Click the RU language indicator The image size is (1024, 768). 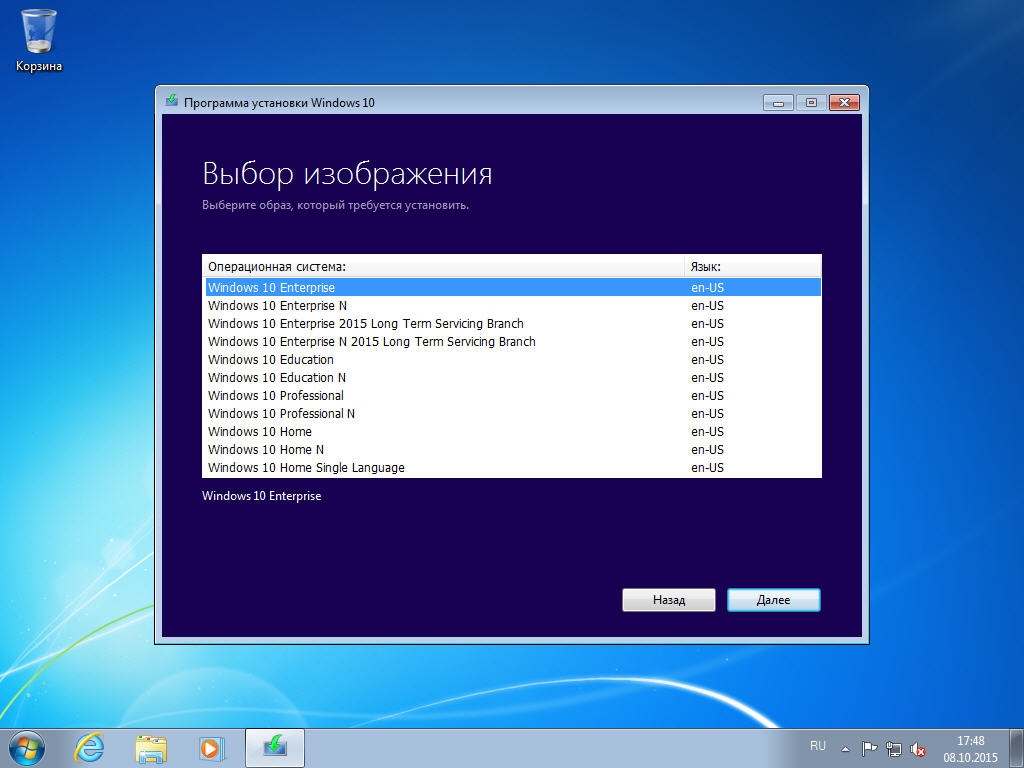coord(818,745)
